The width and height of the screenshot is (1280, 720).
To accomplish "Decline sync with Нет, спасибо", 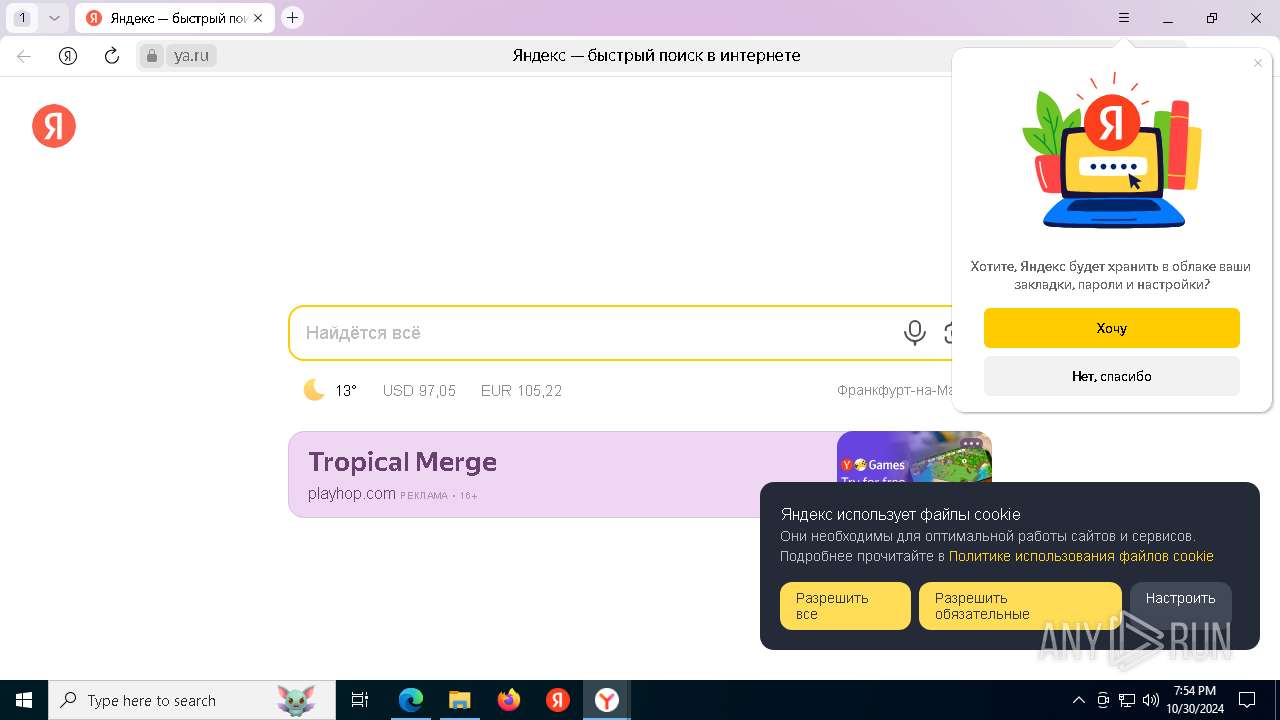I will pyautogui.click(x=1112, y=376).
